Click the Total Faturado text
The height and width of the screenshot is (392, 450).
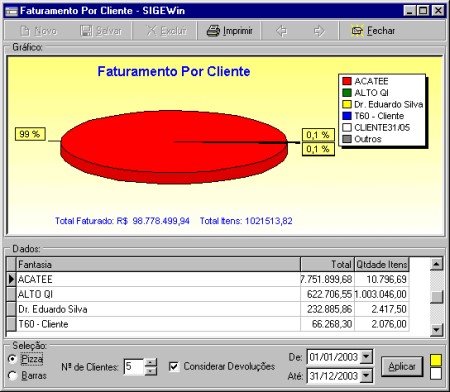[x=122, y=221]
